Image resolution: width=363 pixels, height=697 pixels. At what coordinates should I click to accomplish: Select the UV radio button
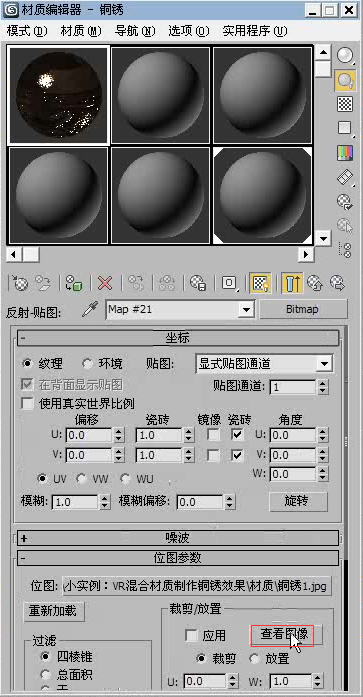43,479
